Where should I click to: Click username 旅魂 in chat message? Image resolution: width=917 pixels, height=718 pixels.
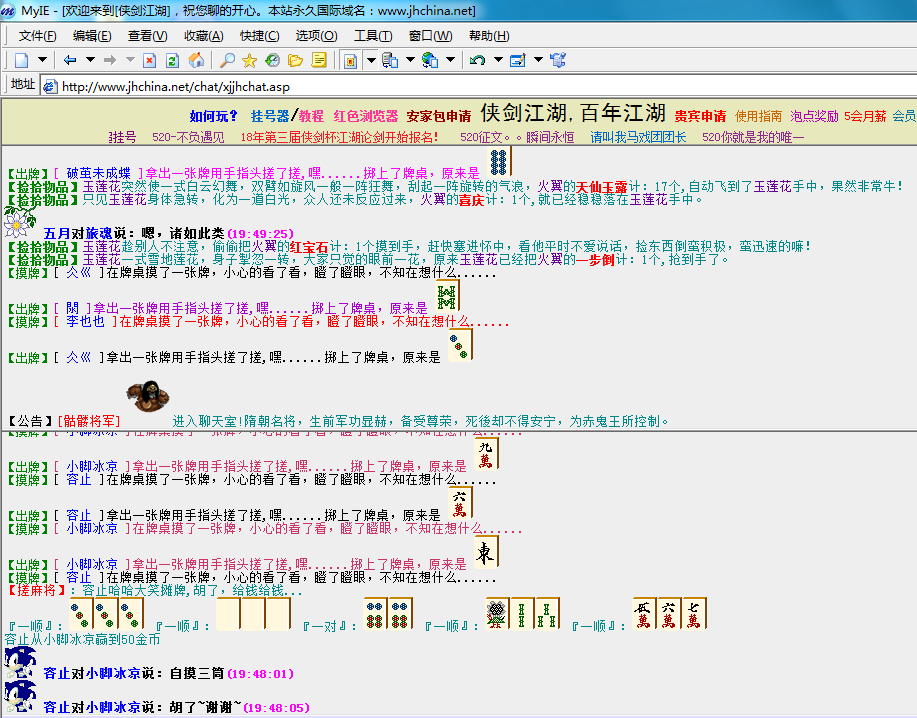pos(98,234)
